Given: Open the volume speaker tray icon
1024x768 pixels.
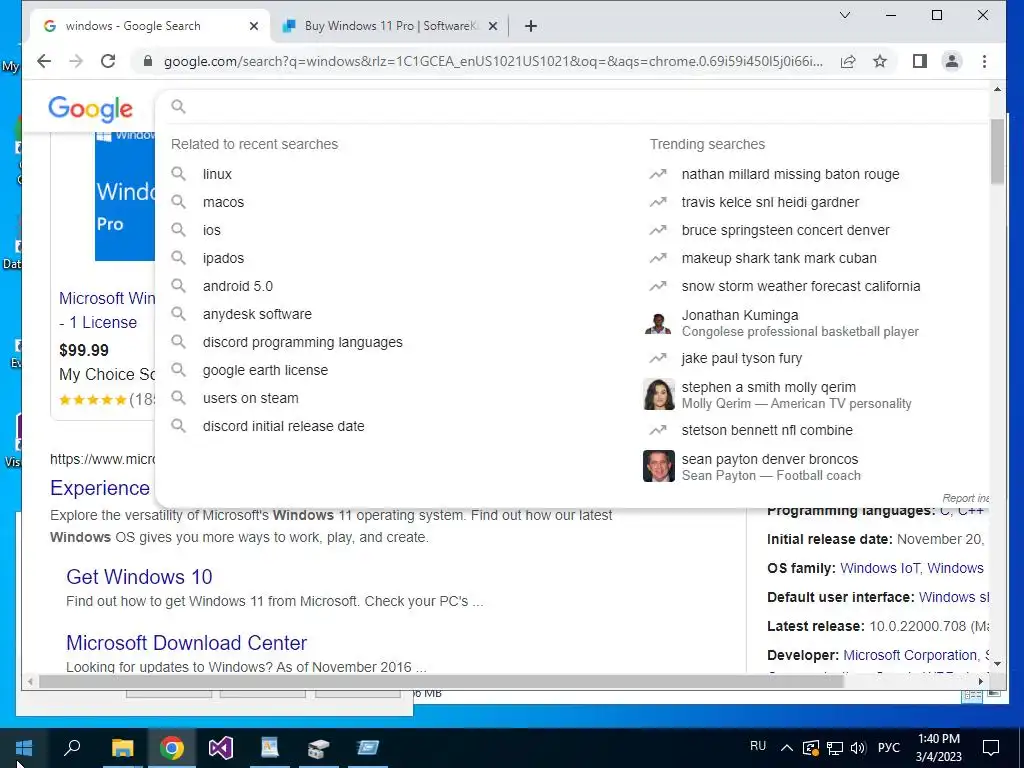Looking at the screenshot, I should (x=858, y=748).
